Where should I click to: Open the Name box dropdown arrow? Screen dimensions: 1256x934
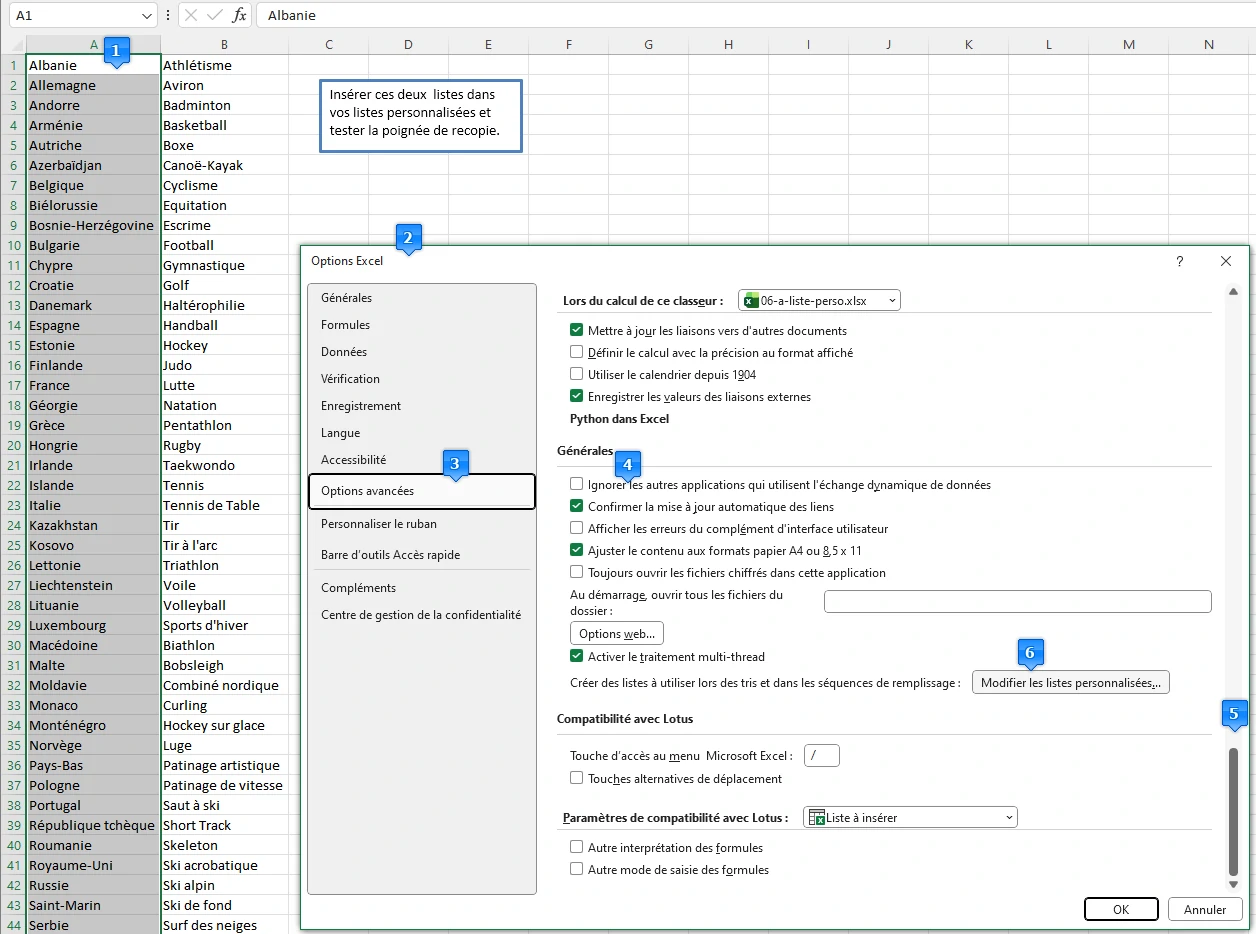click(x=145, y=15)
